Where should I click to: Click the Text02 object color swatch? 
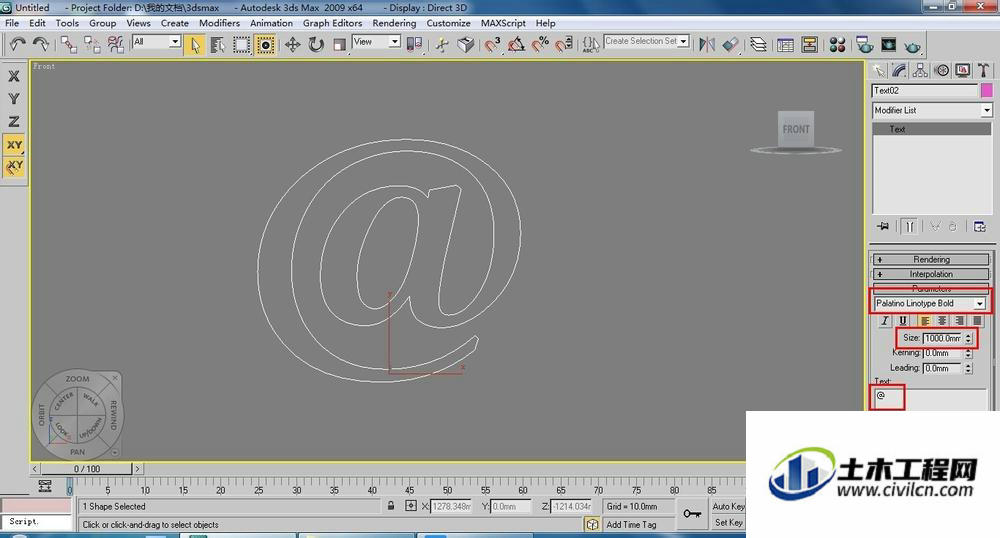(x=987, y=91)
